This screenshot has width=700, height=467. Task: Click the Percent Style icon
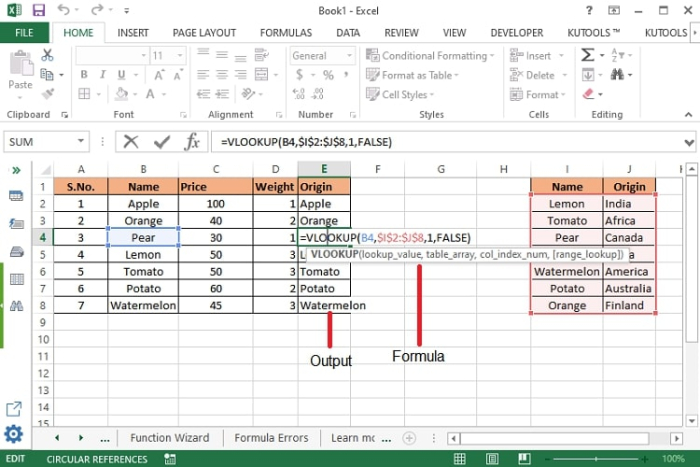[328, 75]
